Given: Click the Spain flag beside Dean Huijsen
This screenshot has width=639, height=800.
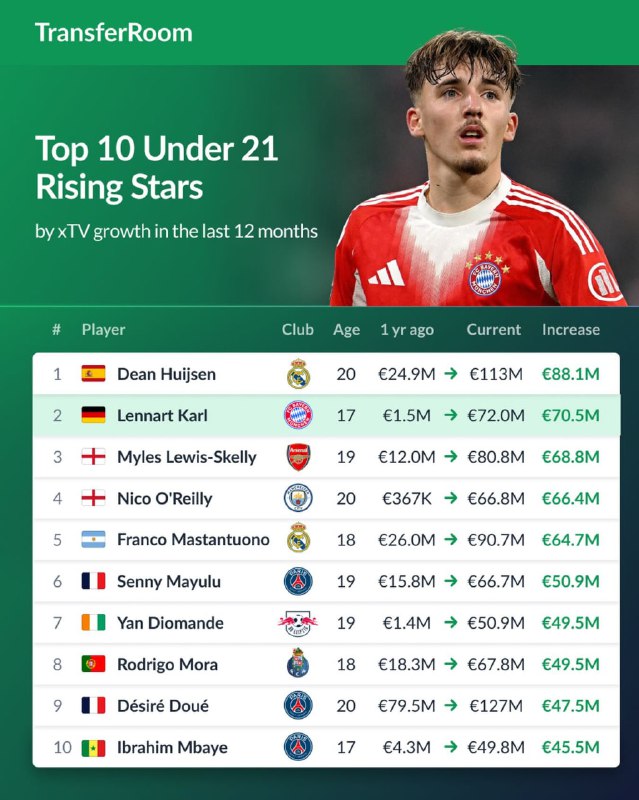Looking at the screenshot, I should pos(93,374).
